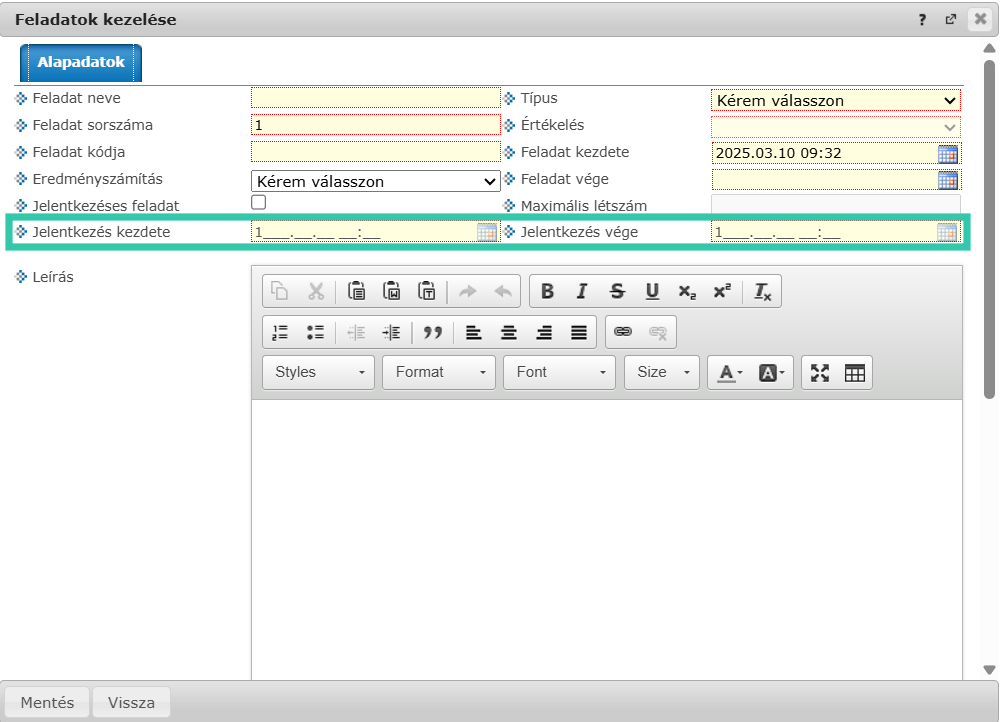Toggle underline formatting
Viewport: 1000px width, 722px height.
652,291
